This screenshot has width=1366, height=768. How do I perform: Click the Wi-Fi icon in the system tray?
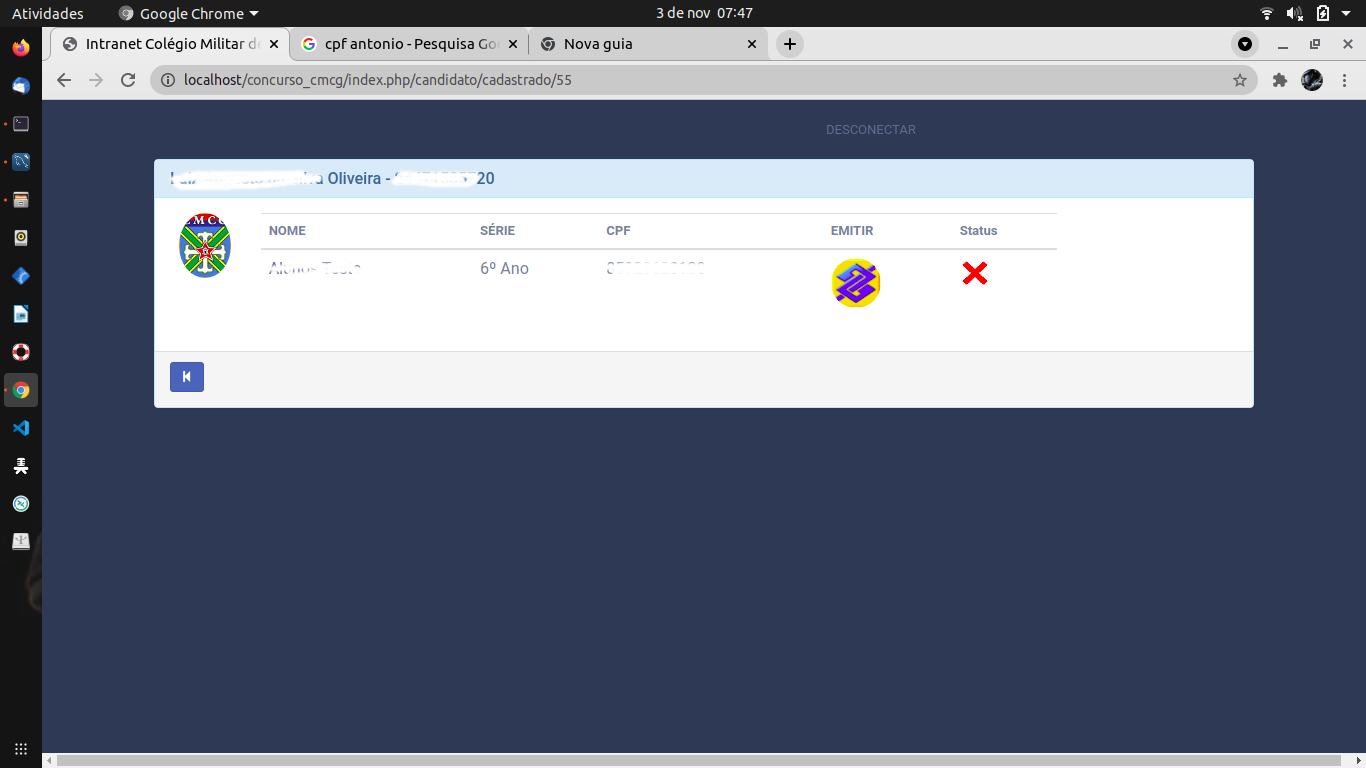pos(1267,14)
